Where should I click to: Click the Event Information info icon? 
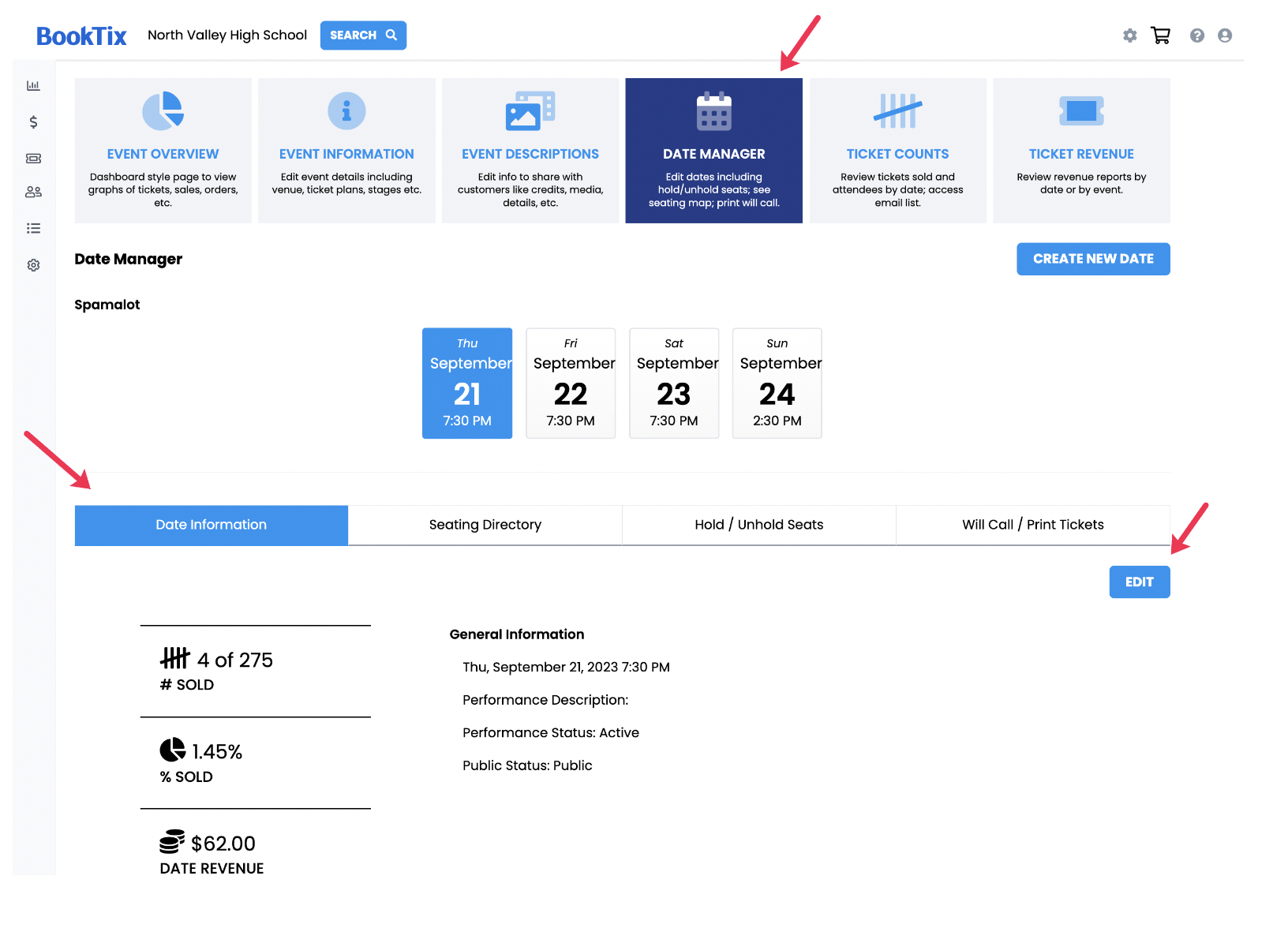click(346, 110)
